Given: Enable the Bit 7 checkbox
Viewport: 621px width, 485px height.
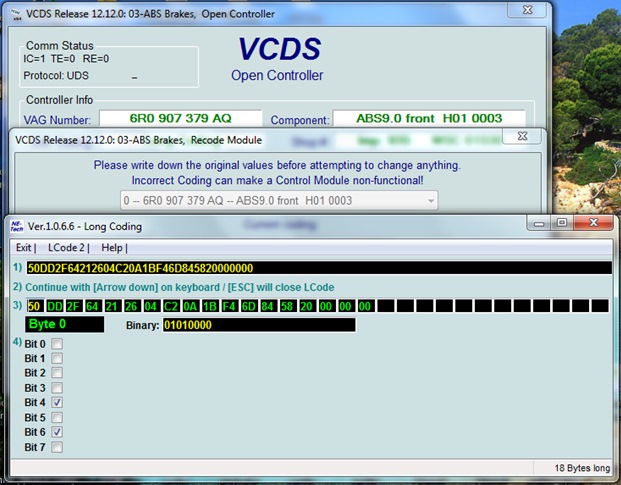Looking at the screenshot, I should tap(57, 446).
